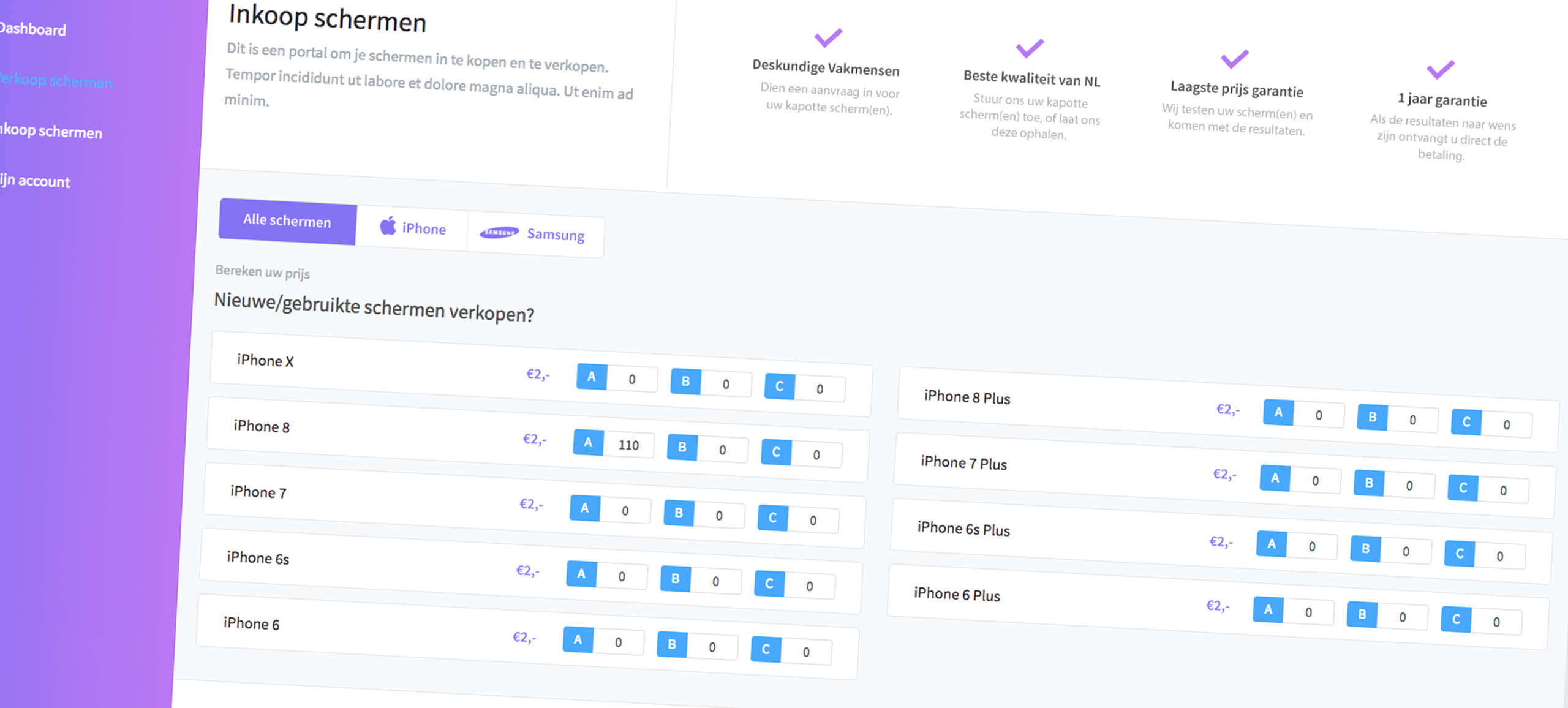
Task: Focus iPhone 6 Plus grade B quantity field
Action: [x=1402, y=617]
